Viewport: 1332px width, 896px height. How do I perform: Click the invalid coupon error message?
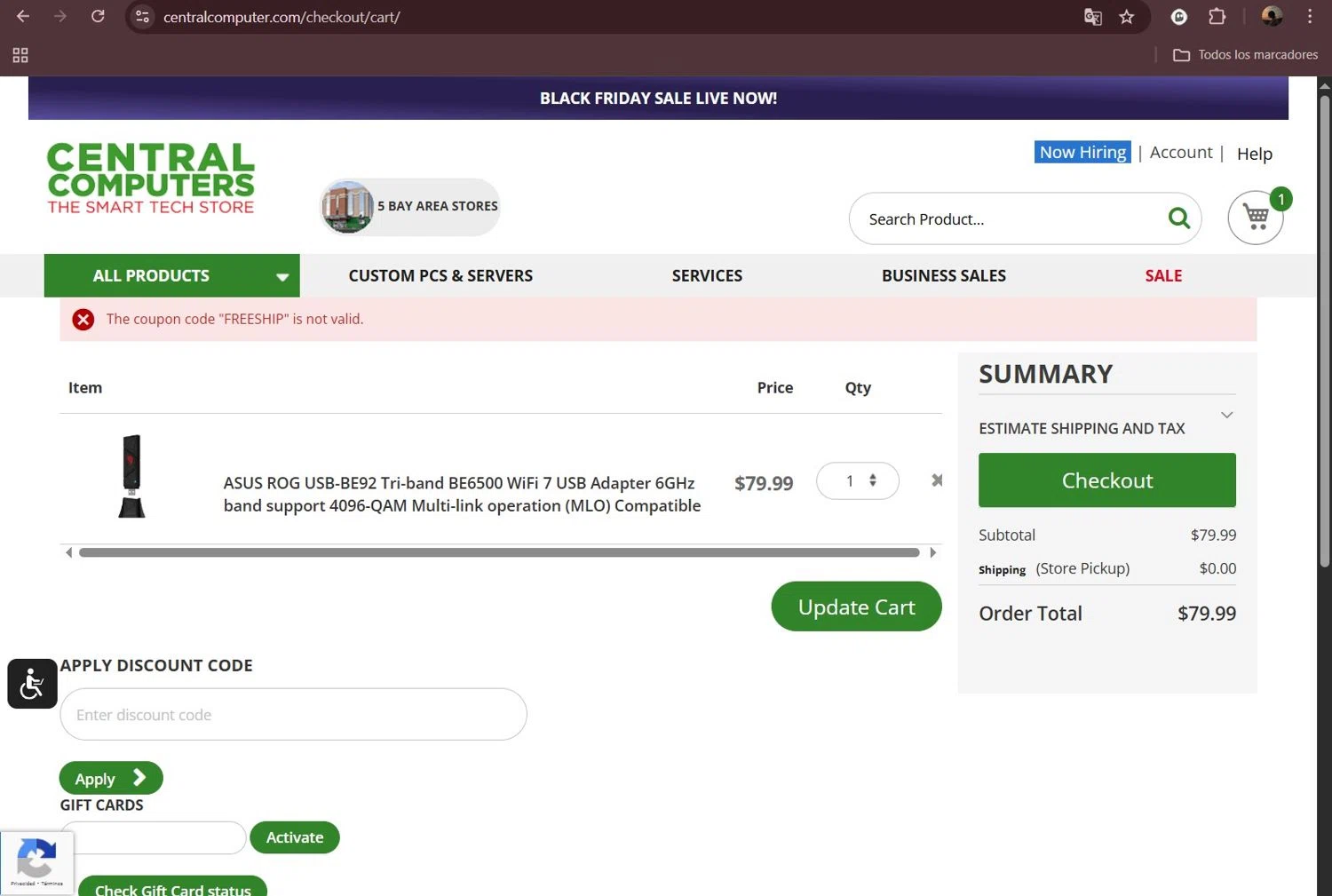click(x=234, y=320)
